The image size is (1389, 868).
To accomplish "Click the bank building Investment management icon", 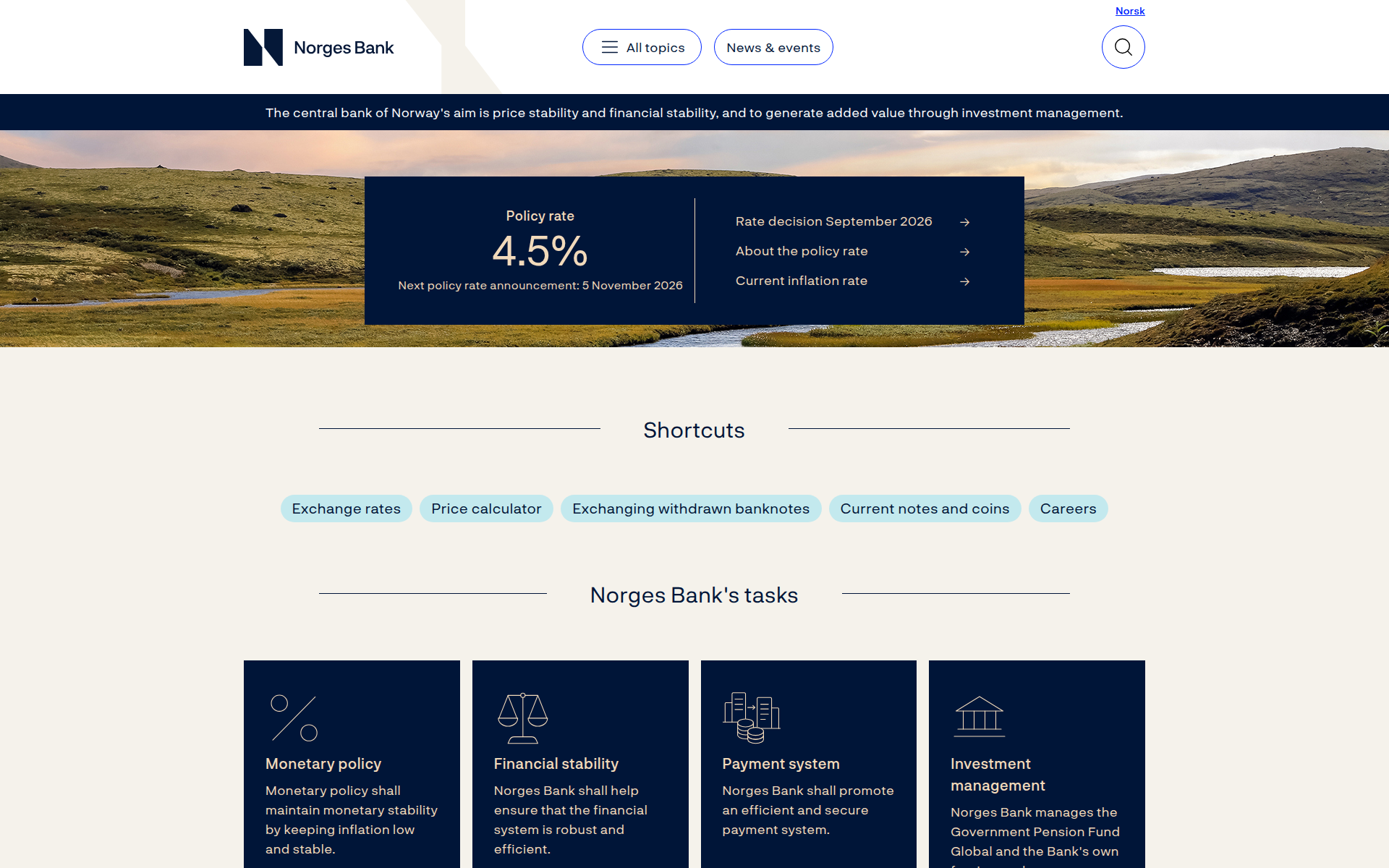I will 980,717.
